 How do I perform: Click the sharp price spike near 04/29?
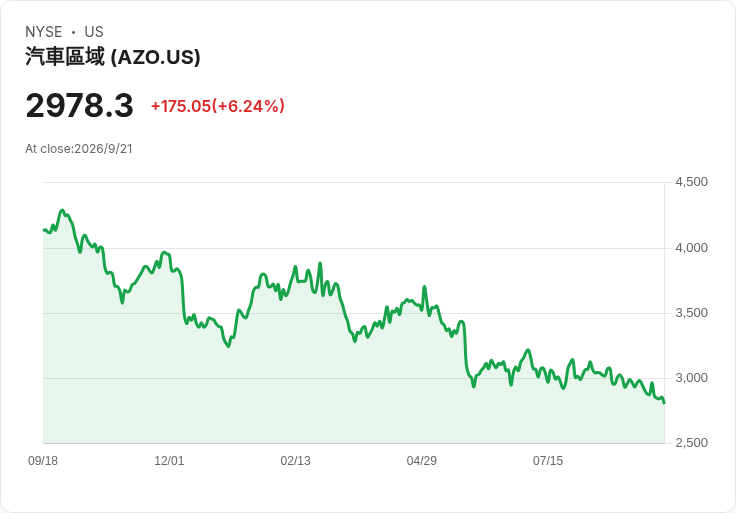[424, 286]
